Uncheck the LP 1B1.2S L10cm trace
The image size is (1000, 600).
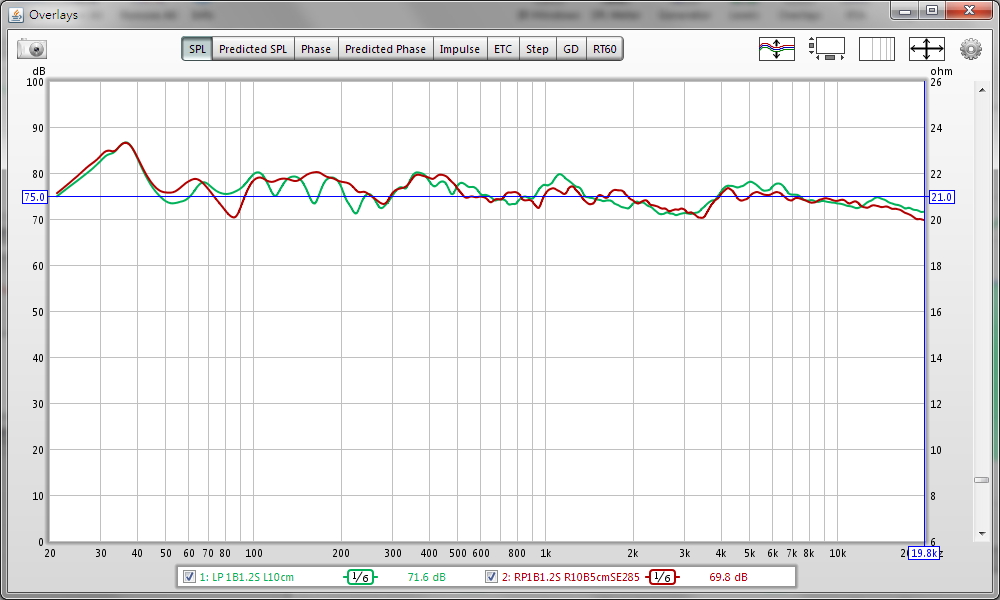tap(189, 577)
